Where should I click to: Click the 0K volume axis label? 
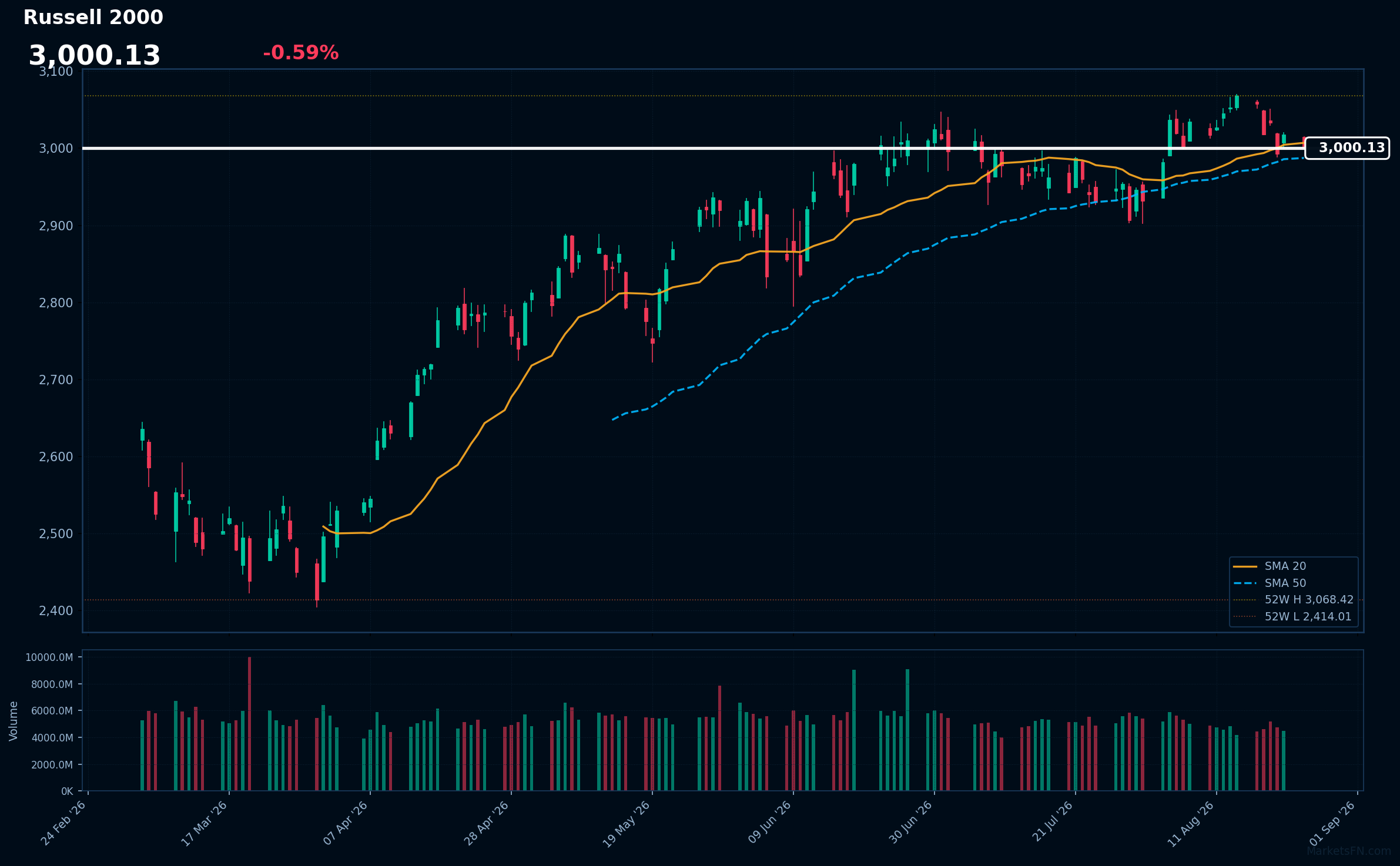(x=67, y=791)
